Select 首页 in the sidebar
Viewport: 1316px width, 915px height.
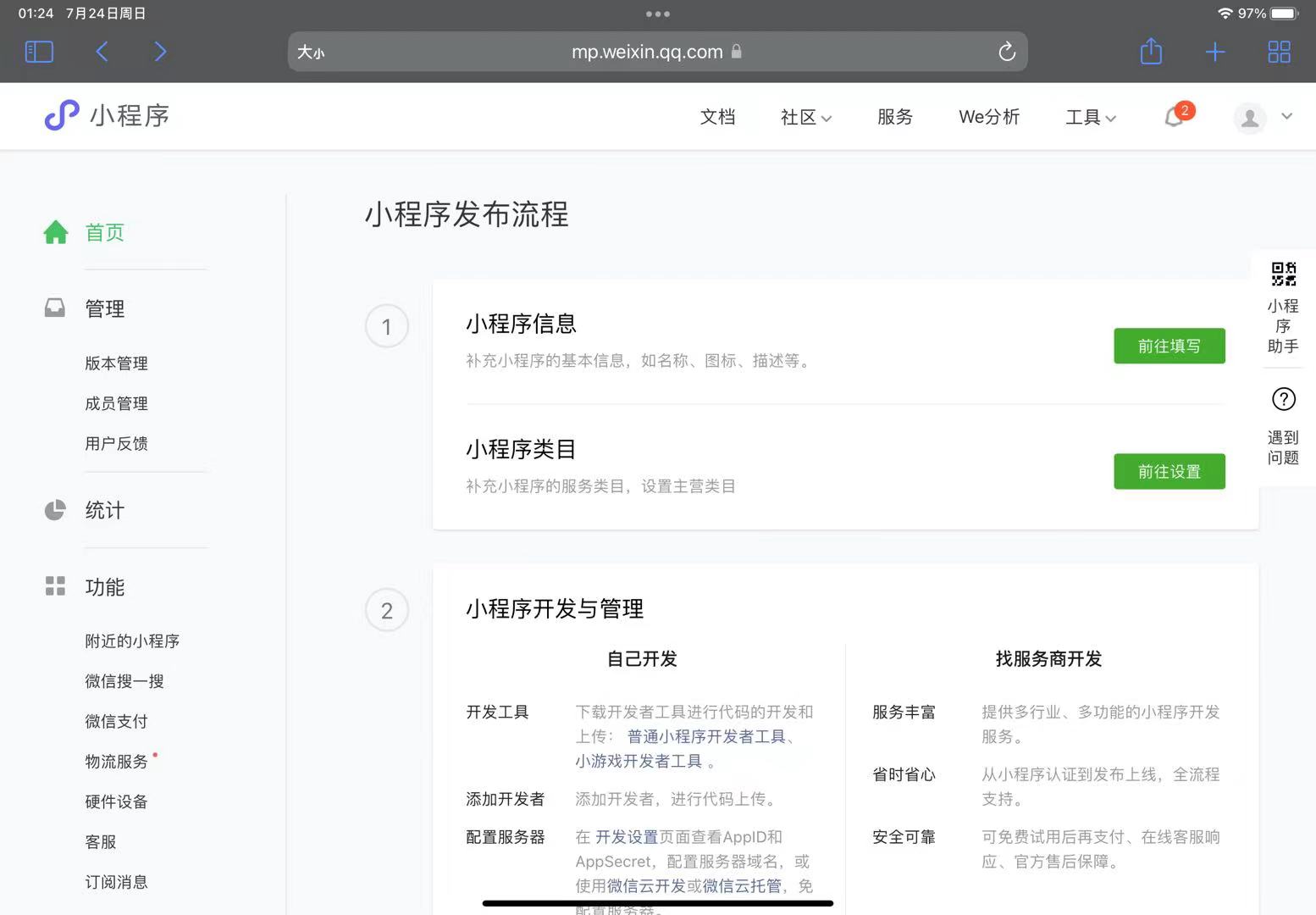point(105,232)
